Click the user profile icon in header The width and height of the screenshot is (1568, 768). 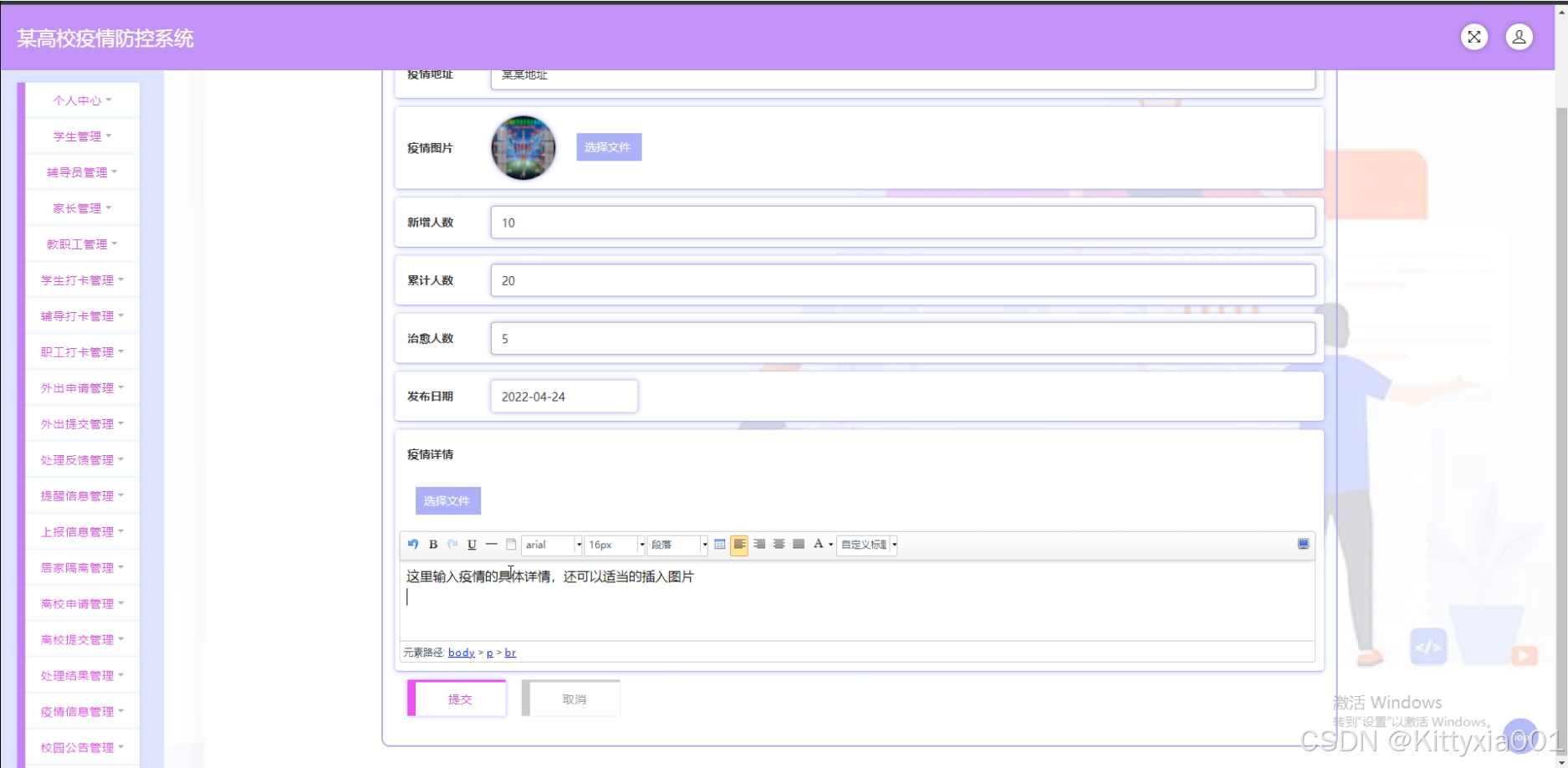click(x=1519, y=37)
